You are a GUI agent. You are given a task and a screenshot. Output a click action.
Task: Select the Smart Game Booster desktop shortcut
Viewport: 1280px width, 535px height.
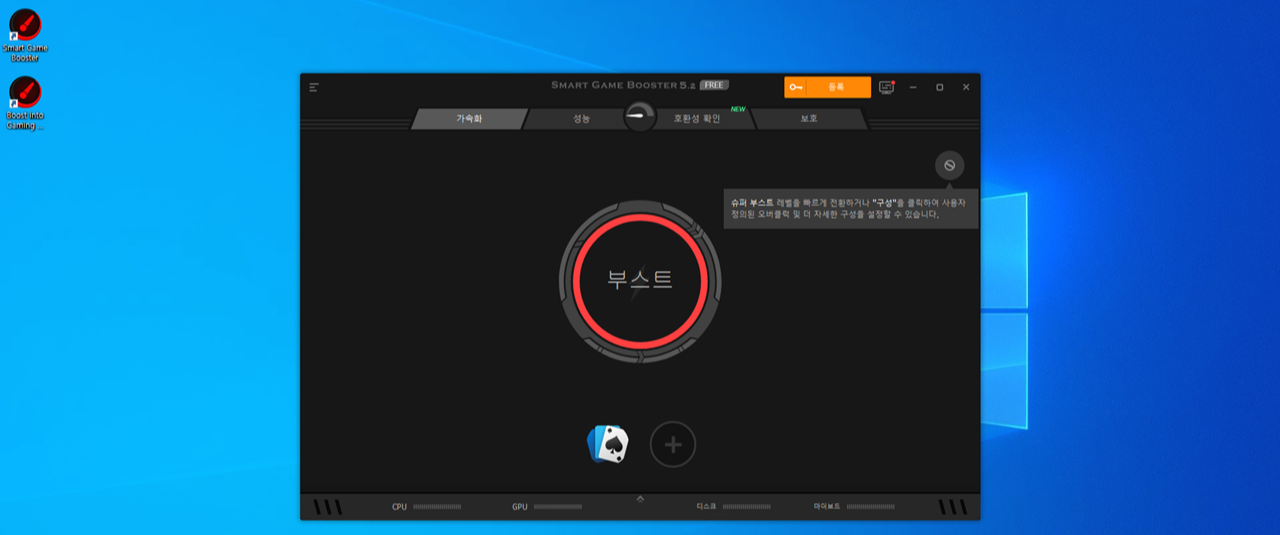(25, 36)
